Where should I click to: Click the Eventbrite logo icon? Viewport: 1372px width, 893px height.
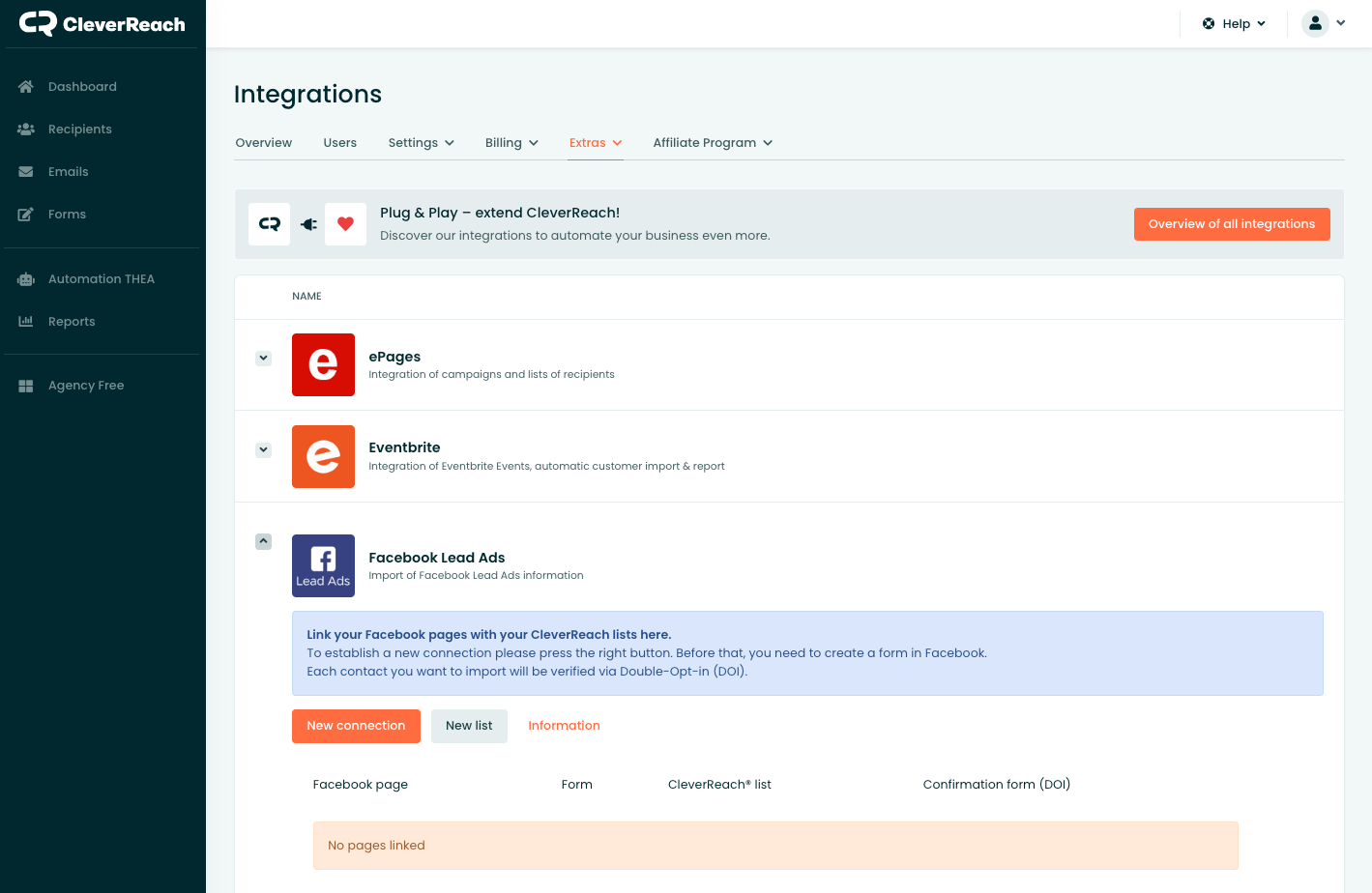pyautogui.click(x=323, y=456)
